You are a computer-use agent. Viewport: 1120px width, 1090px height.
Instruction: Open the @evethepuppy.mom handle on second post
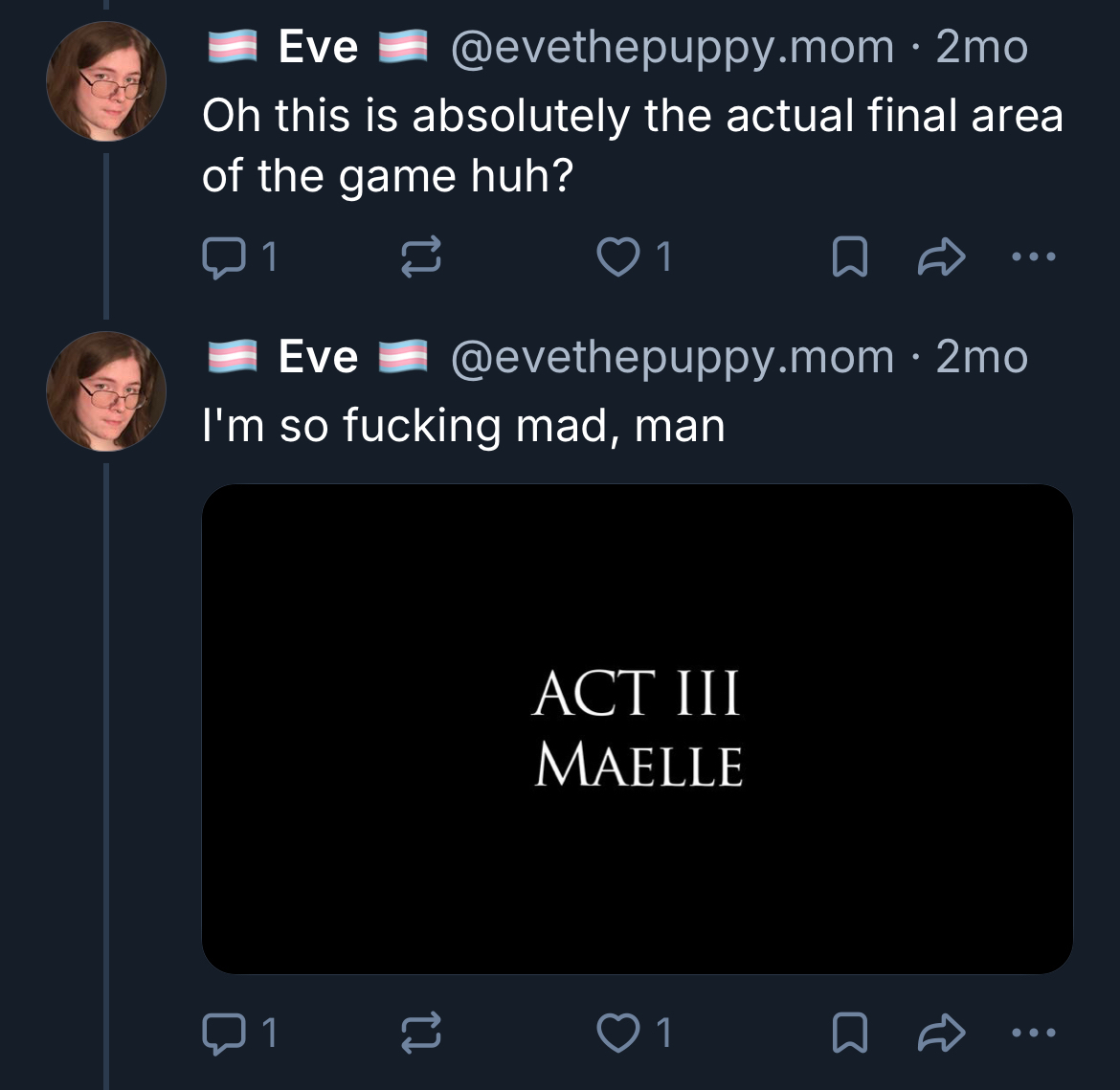point(671,357)
